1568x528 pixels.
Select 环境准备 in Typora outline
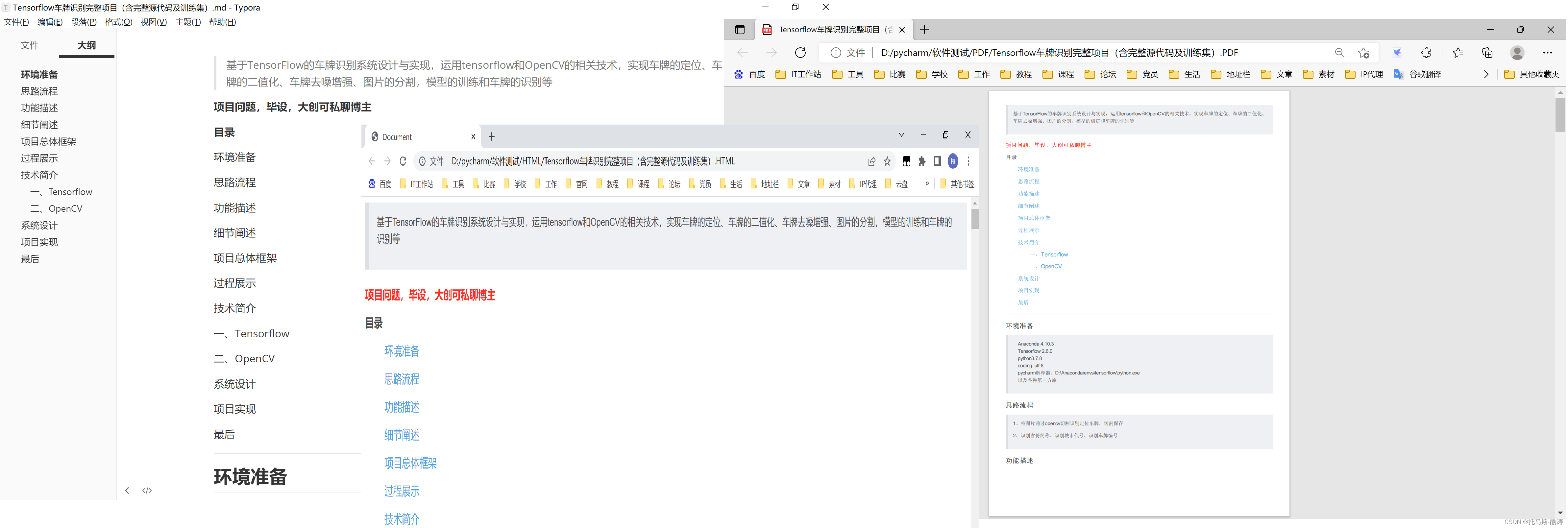[x=39, y=74]
